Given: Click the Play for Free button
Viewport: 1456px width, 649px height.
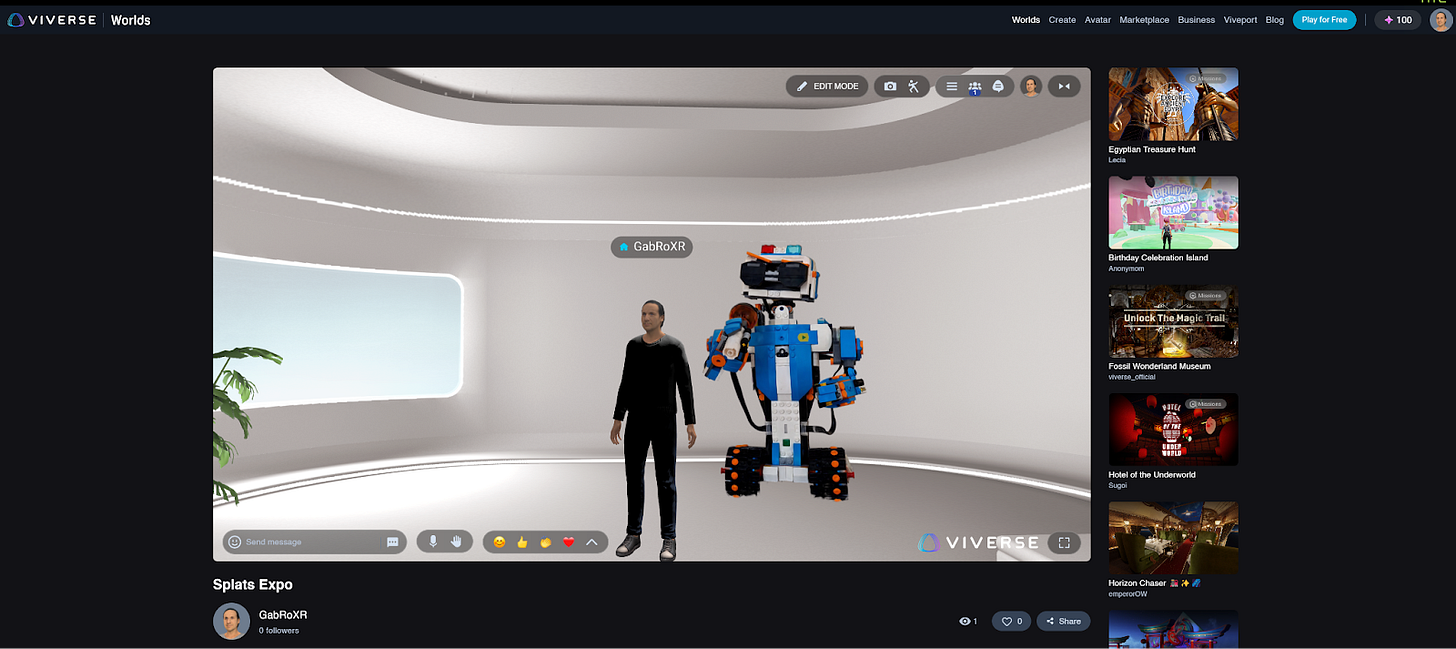Looking at the screenshot, I should pos(1324,19).
